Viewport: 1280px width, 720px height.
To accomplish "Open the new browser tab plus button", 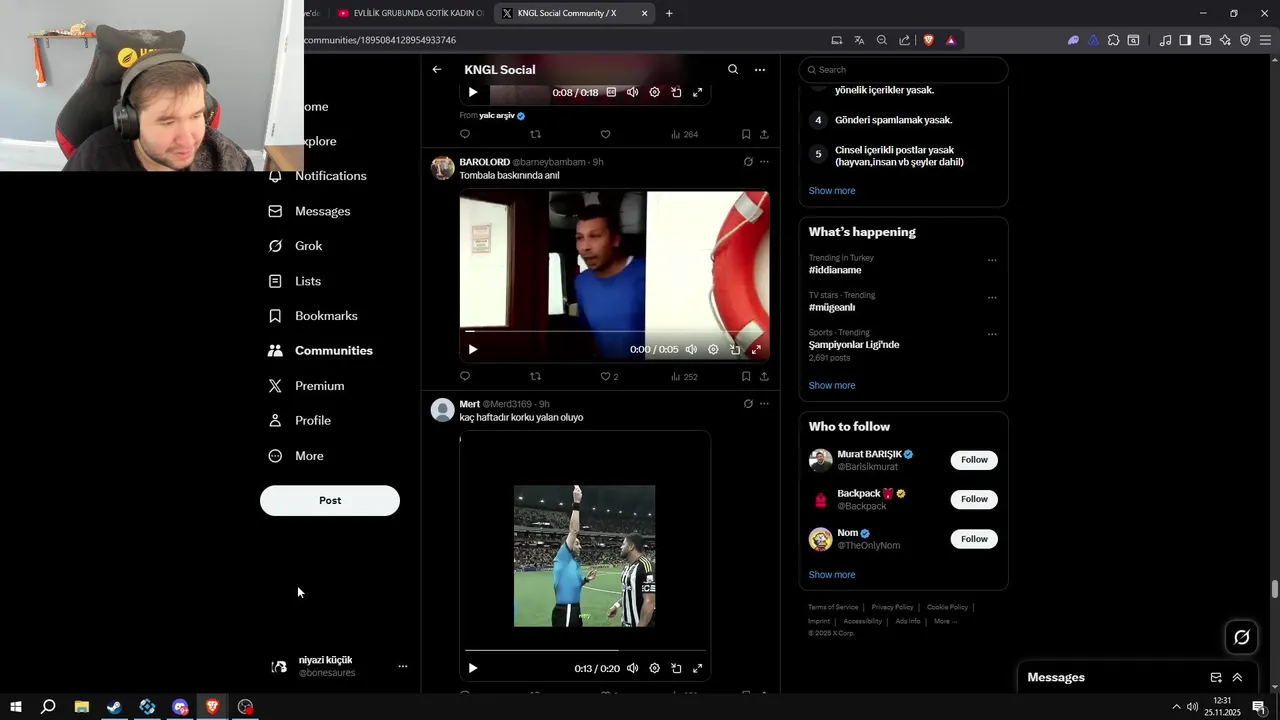I will (669, 13).
